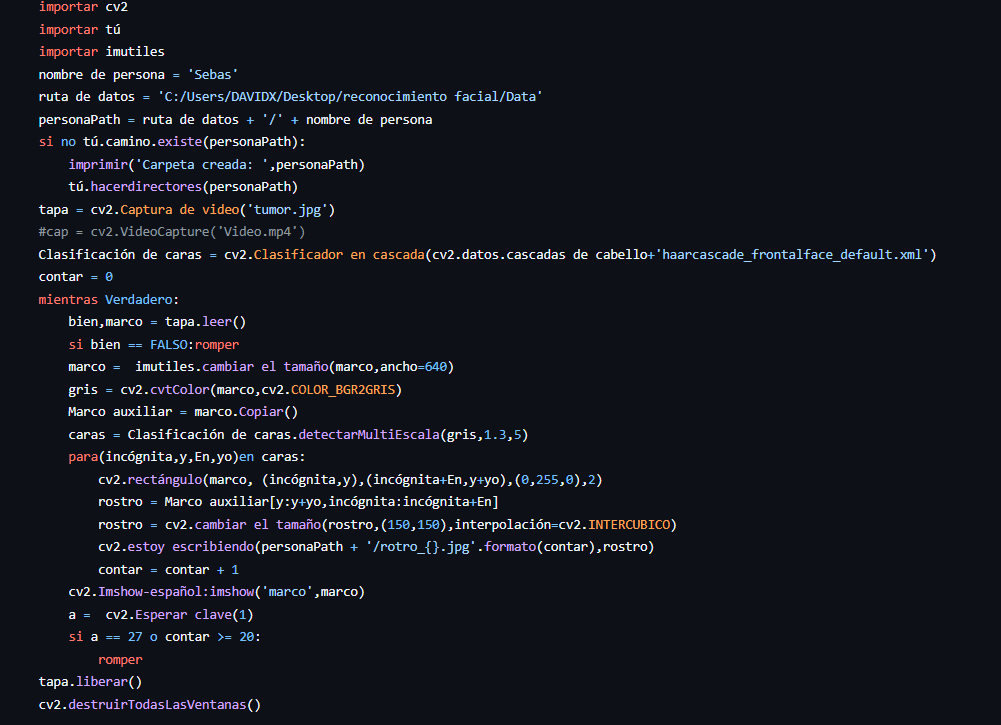The height and width of the screenshot is (725, 1001).
Task: Click the 'personaPath = ruta de datos' line
Action: click(235, 120)
